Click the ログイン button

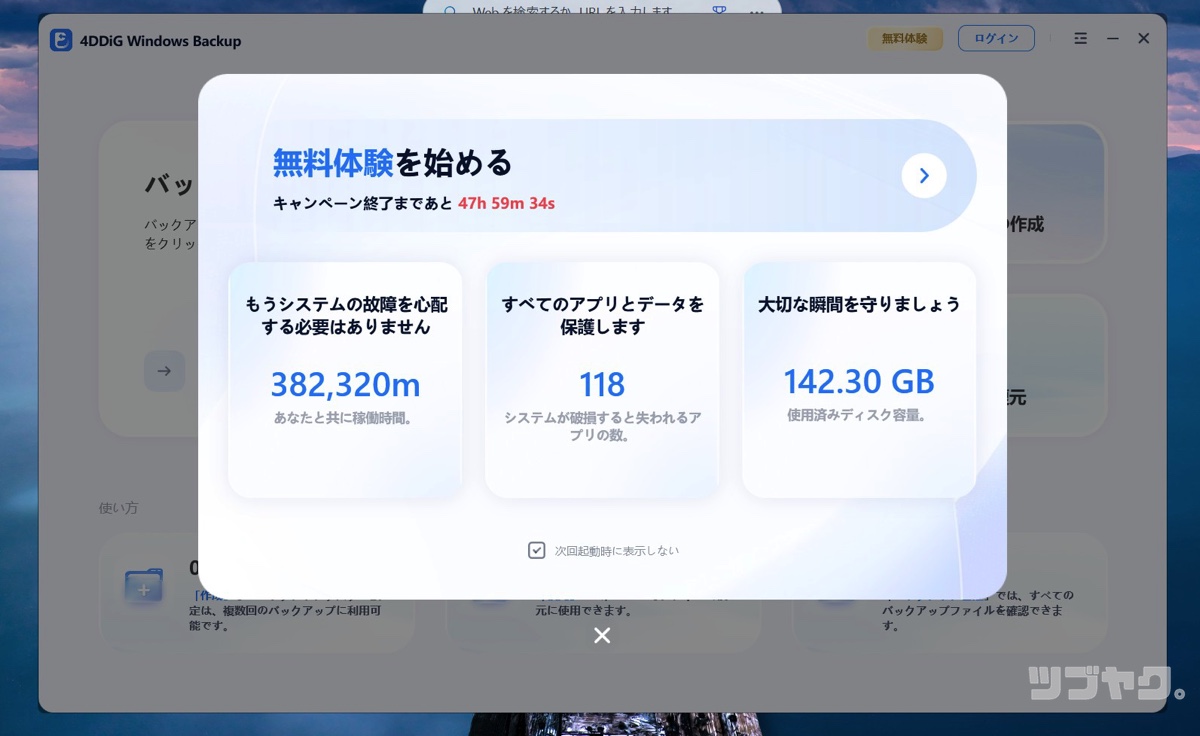995,39
